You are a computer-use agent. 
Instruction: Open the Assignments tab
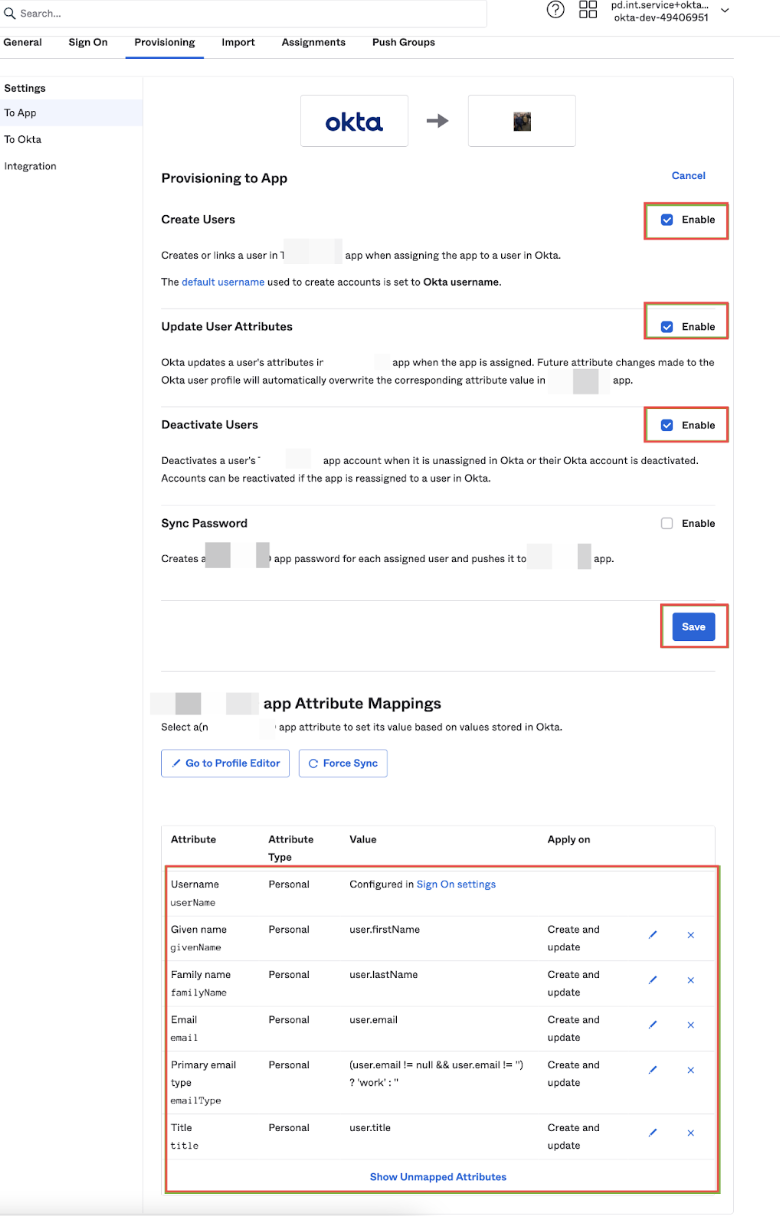point(314,42)
